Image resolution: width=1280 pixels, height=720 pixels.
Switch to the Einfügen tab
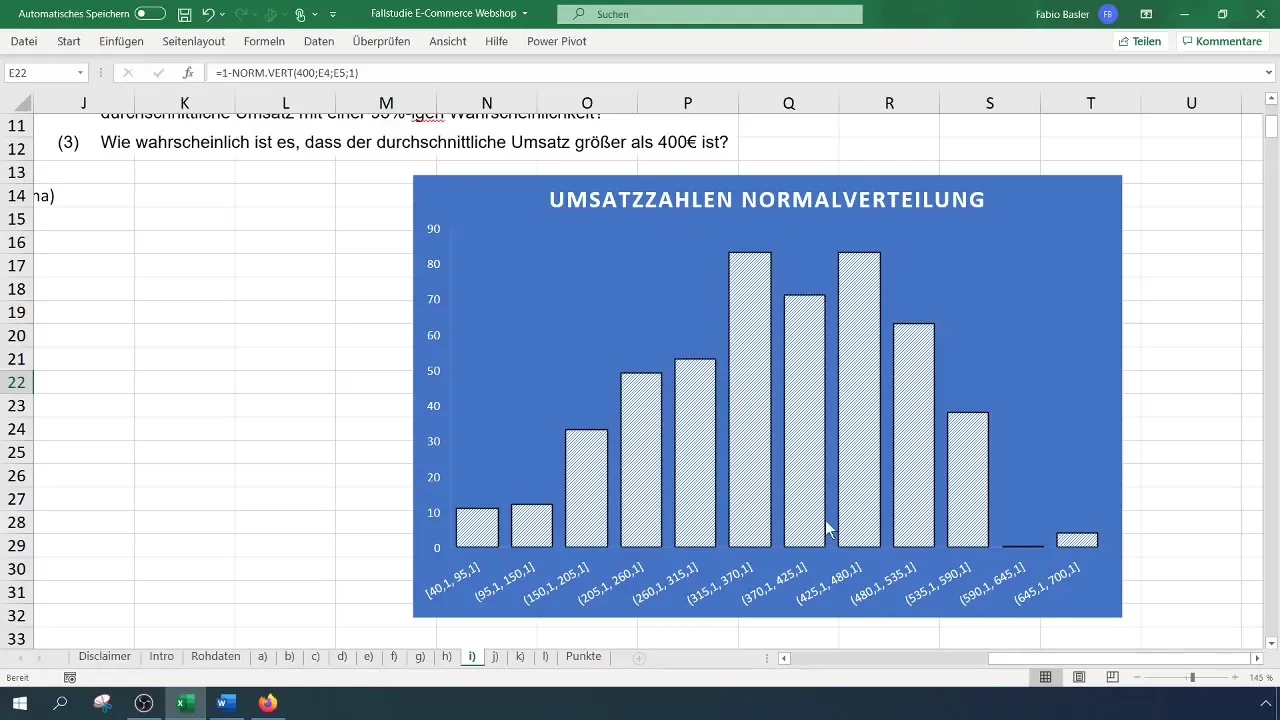(121, 41)
